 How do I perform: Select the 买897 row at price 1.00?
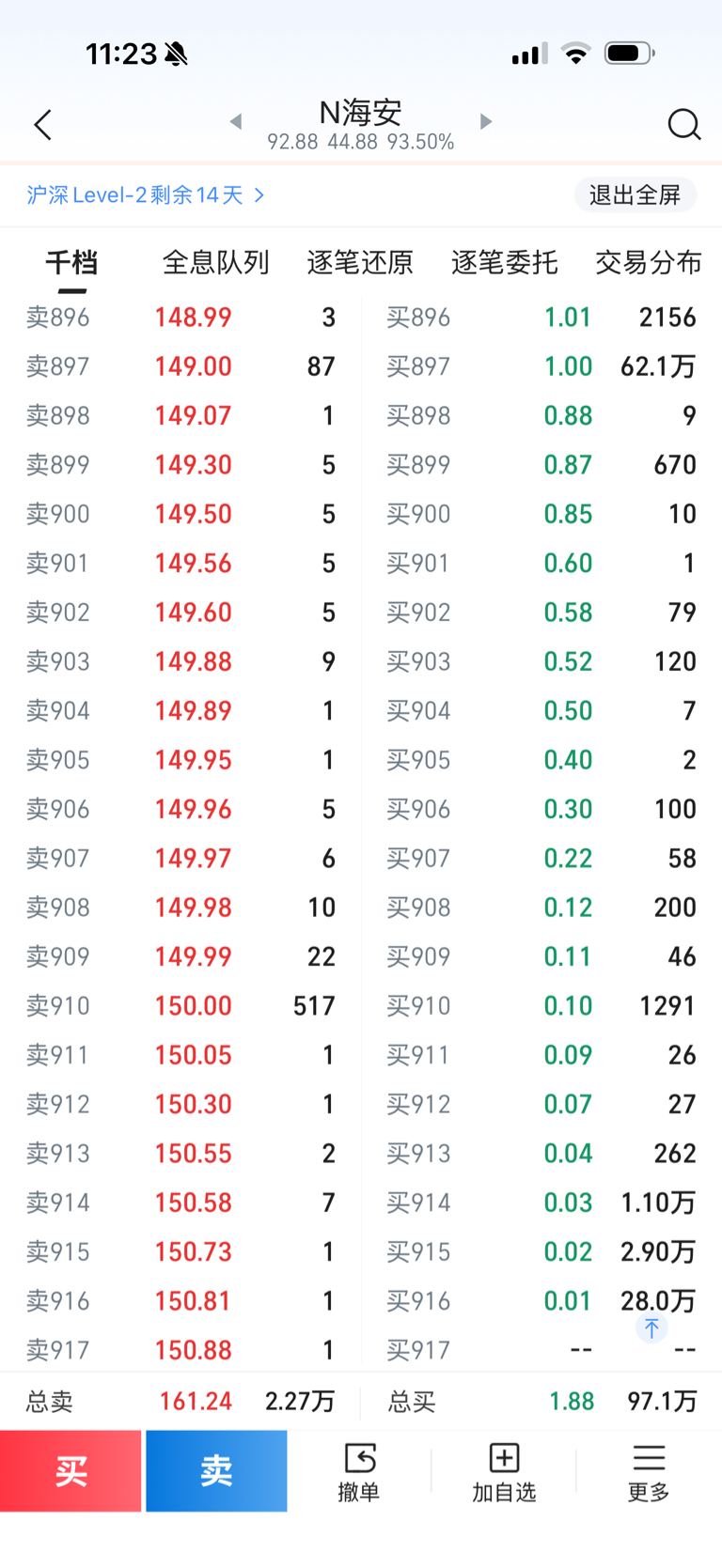(541, 366)
